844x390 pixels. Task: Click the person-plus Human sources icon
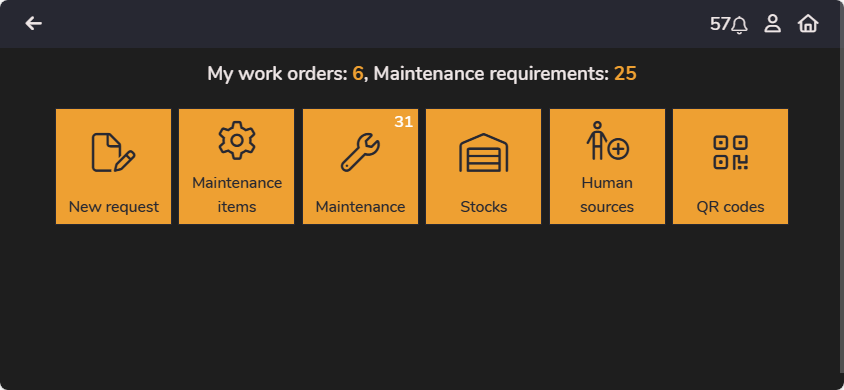tap(607, 140)
